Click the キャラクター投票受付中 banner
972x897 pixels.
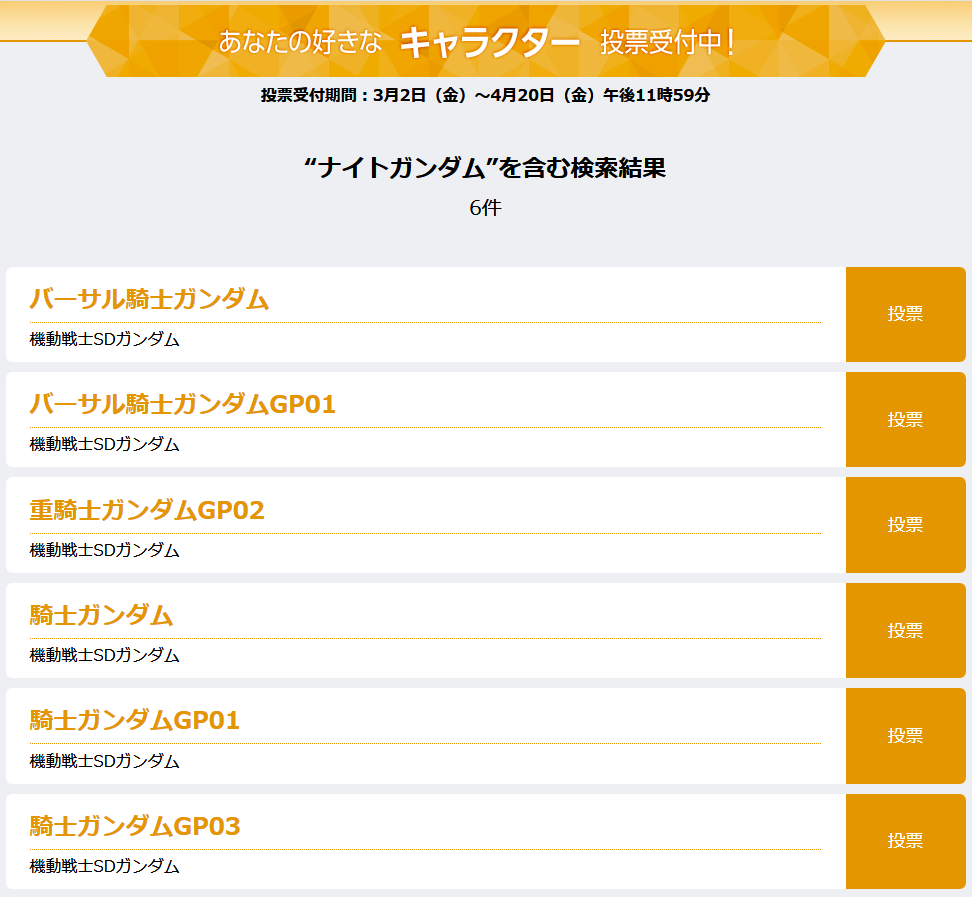[486, 42]
